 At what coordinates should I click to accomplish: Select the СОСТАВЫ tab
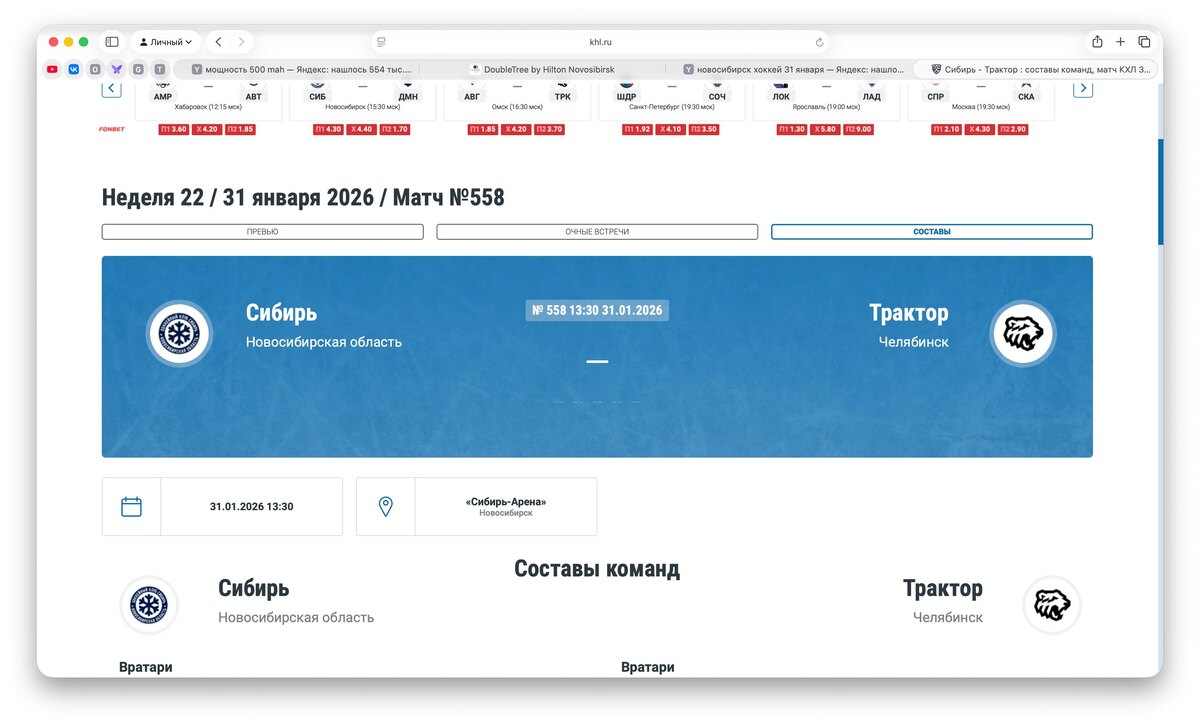click(932, 232)
